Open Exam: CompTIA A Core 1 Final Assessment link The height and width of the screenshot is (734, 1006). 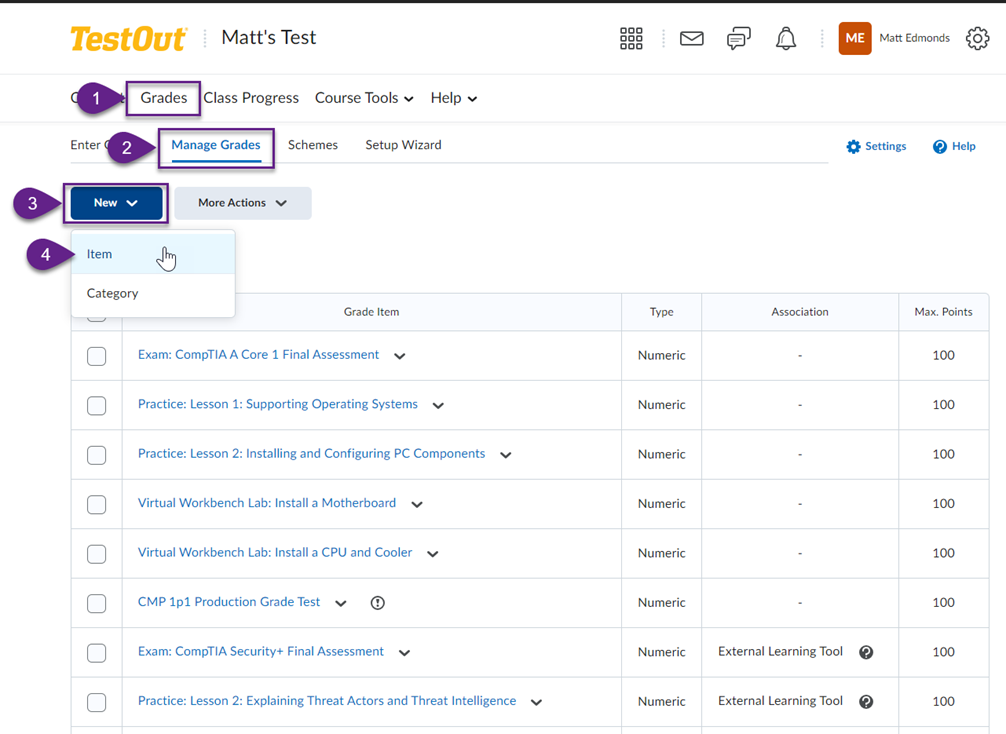click(x=259, y=355)
